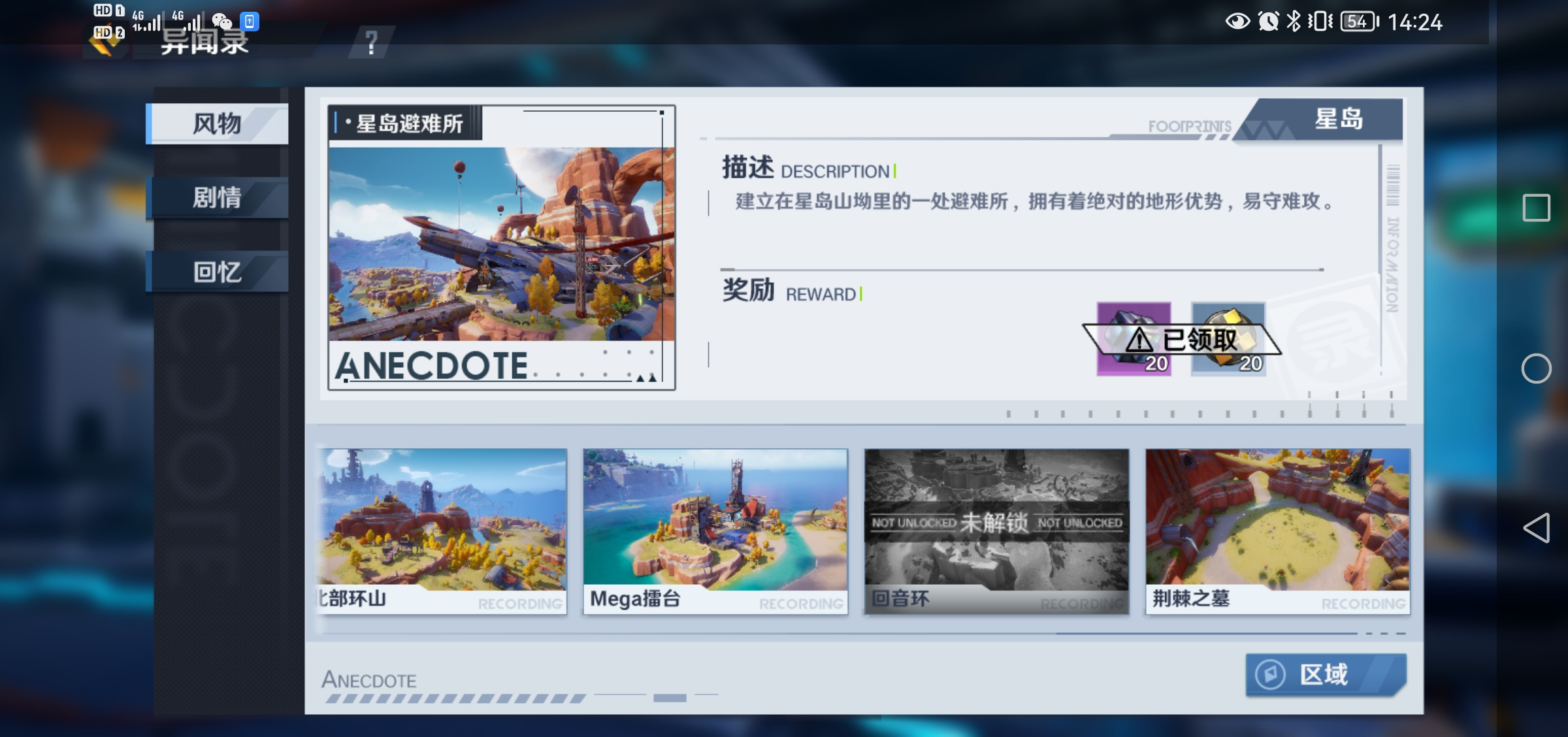This screenshot has width=1568, height=737.
Task: Tap the WeChat notification icon
Action: [x=222, y=22]
